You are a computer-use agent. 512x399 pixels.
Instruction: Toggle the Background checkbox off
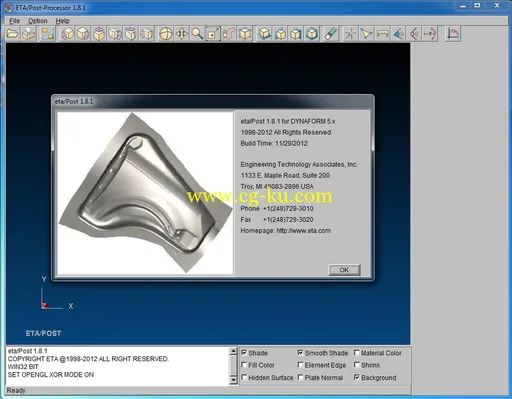357,377
